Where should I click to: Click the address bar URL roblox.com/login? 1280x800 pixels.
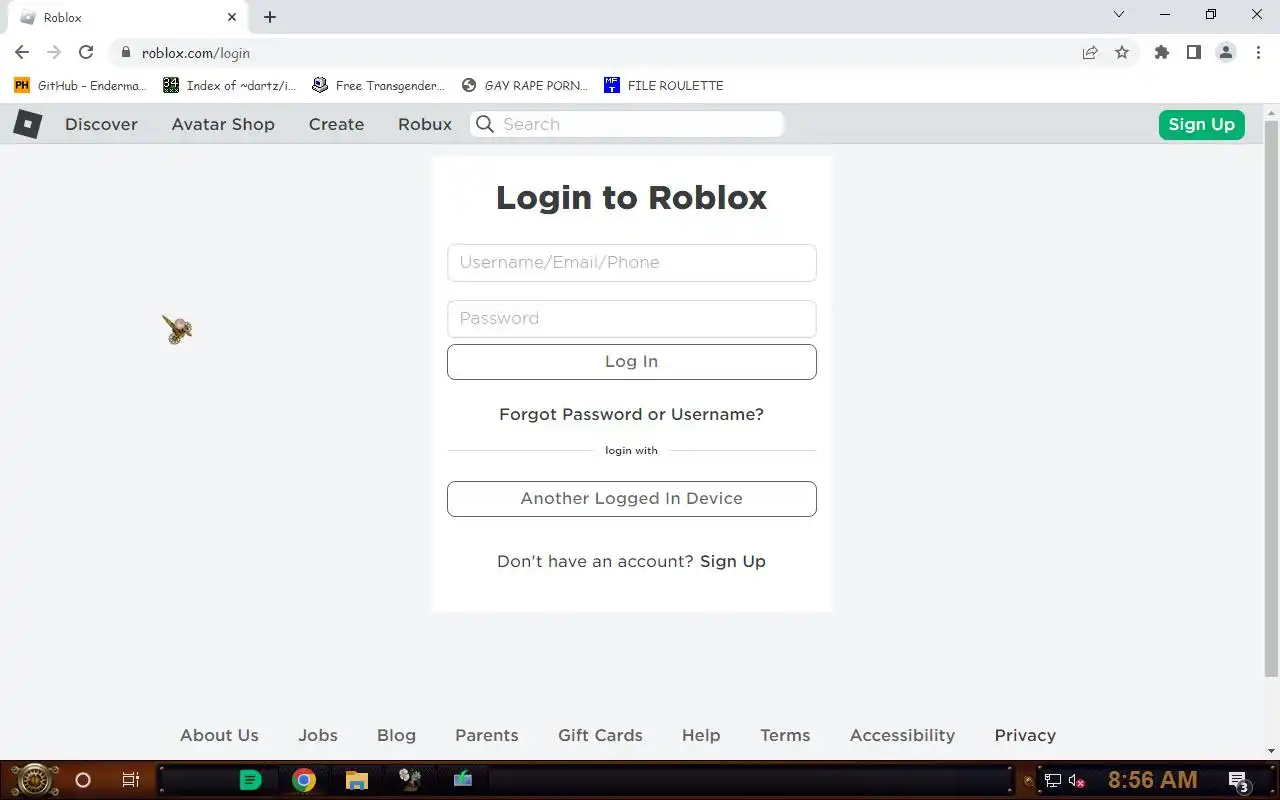click(x=196, y=53)
